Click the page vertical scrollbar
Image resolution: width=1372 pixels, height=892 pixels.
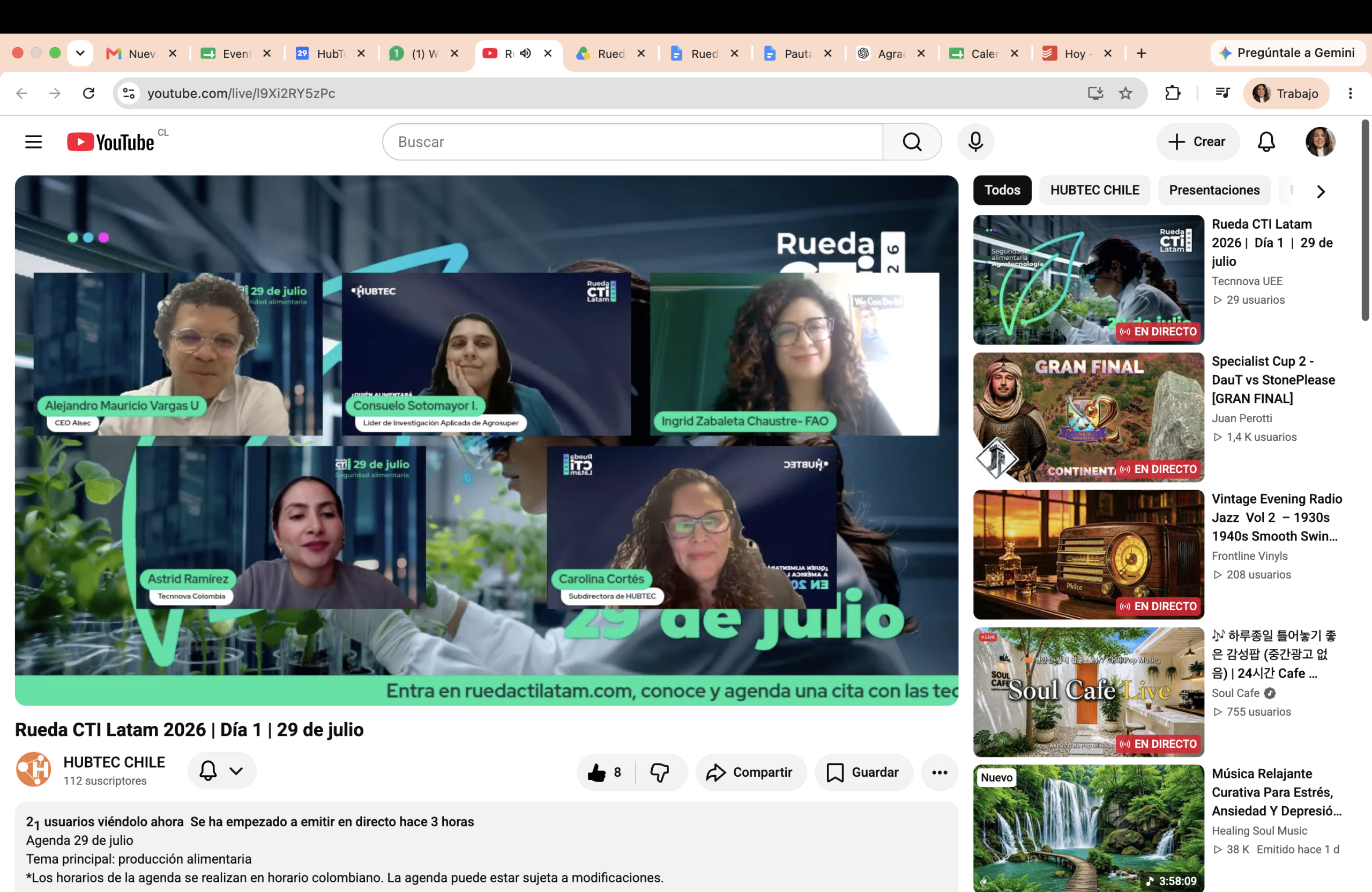point(1365,219)
